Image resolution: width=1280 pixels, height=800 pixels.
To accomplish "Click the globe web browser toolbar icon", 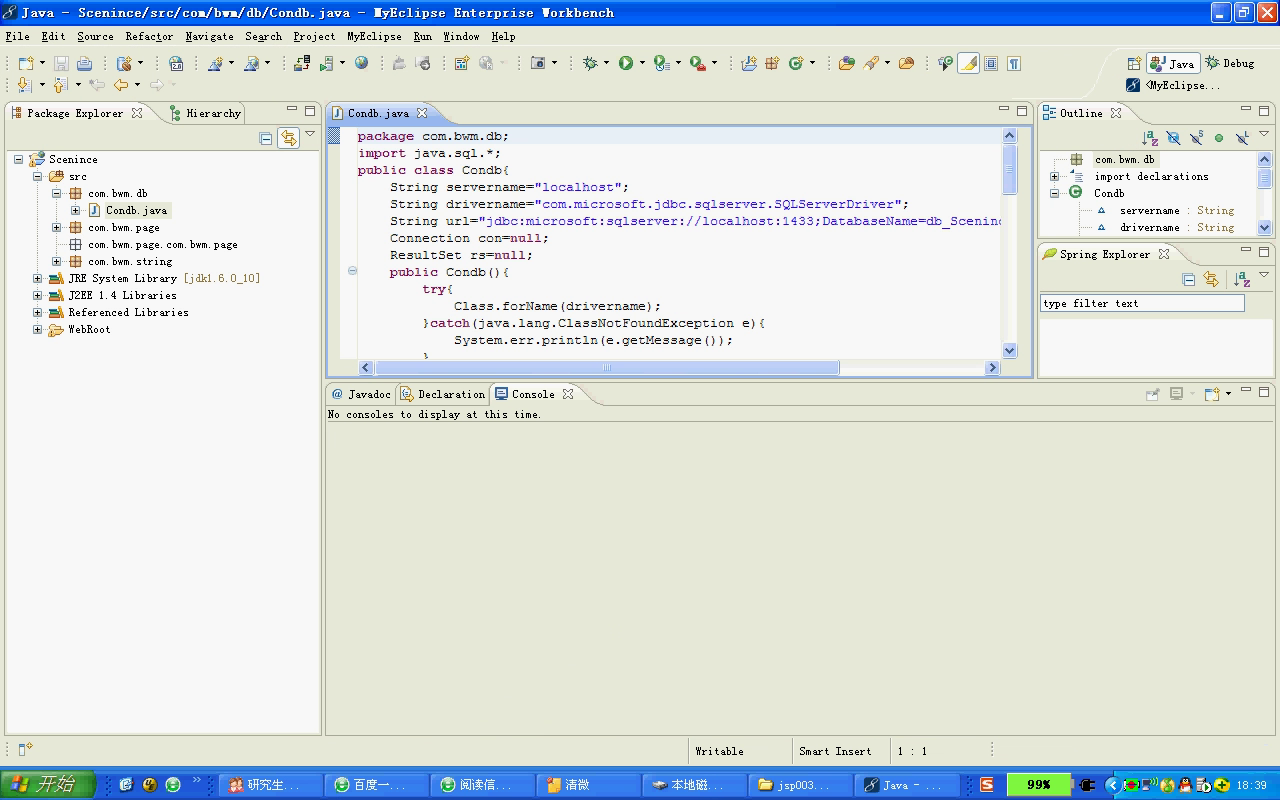I will coord(361,63).
